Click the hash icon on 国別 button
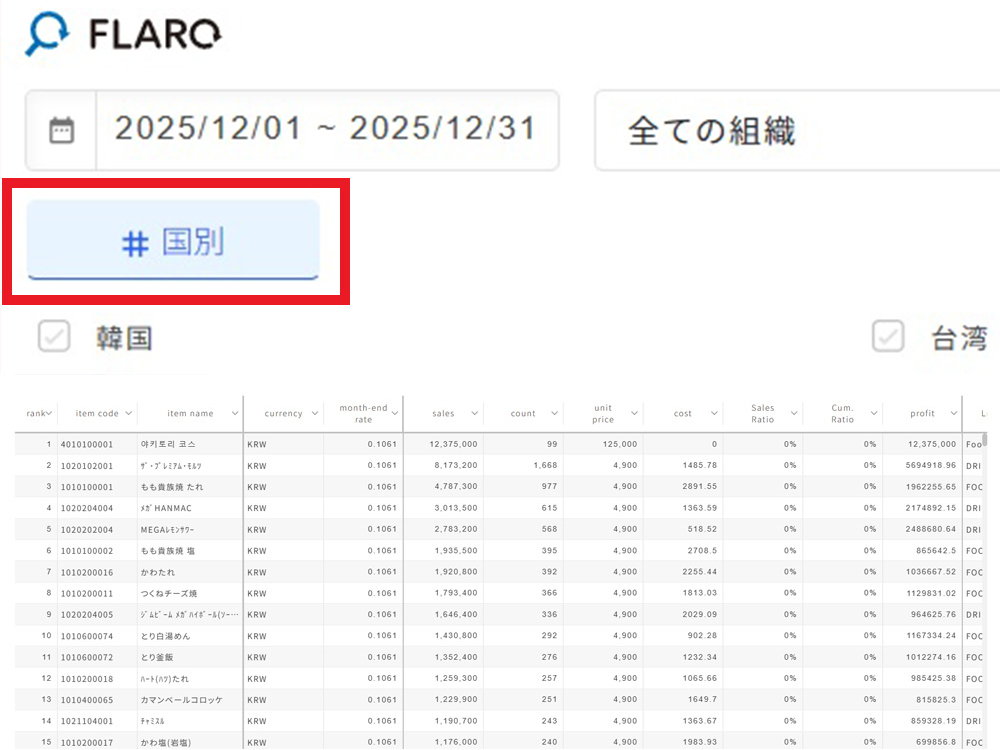The width and height of the screenshot is (1000, 750). [135, 243]
